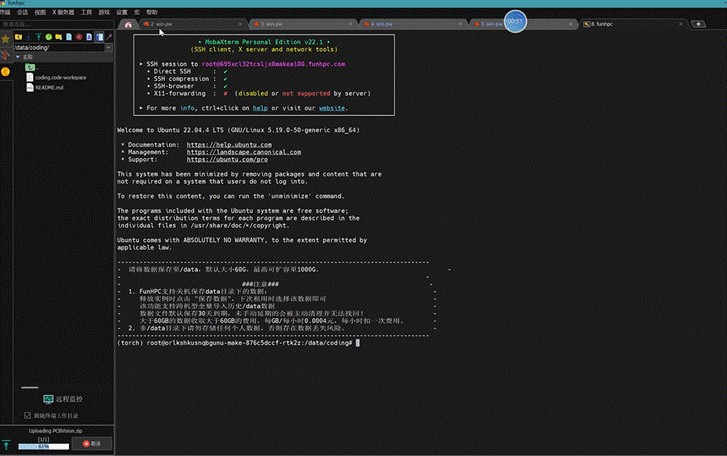Open the tools sidebar tab
This screenshot has height=456, width=727.
pos(5,56)
